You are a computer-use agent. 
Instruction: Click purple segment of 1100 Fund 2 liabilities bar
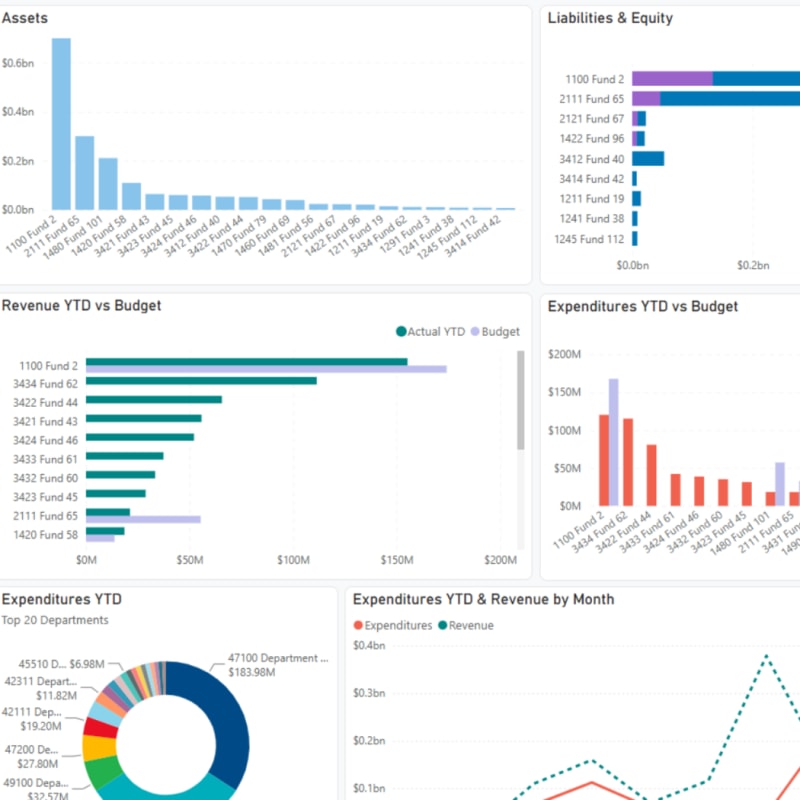[672, 79]
